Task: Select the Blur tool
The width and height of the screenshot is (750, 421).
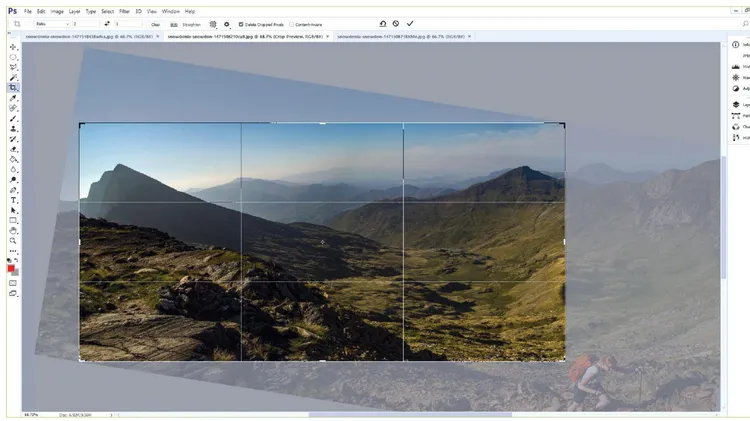Action: [x=13, y=169]
